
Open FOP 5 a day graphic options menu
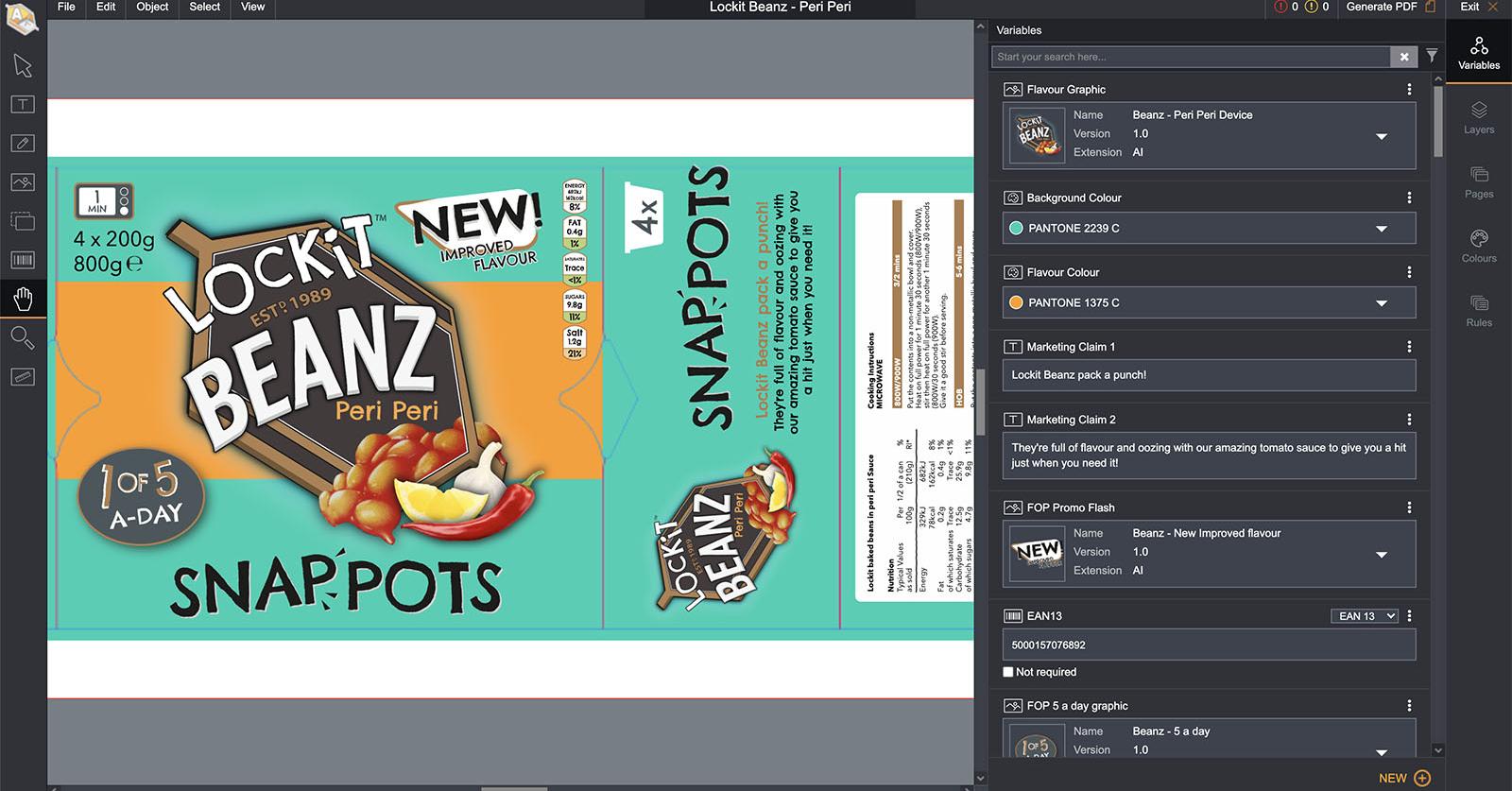tap(1409, 706)
